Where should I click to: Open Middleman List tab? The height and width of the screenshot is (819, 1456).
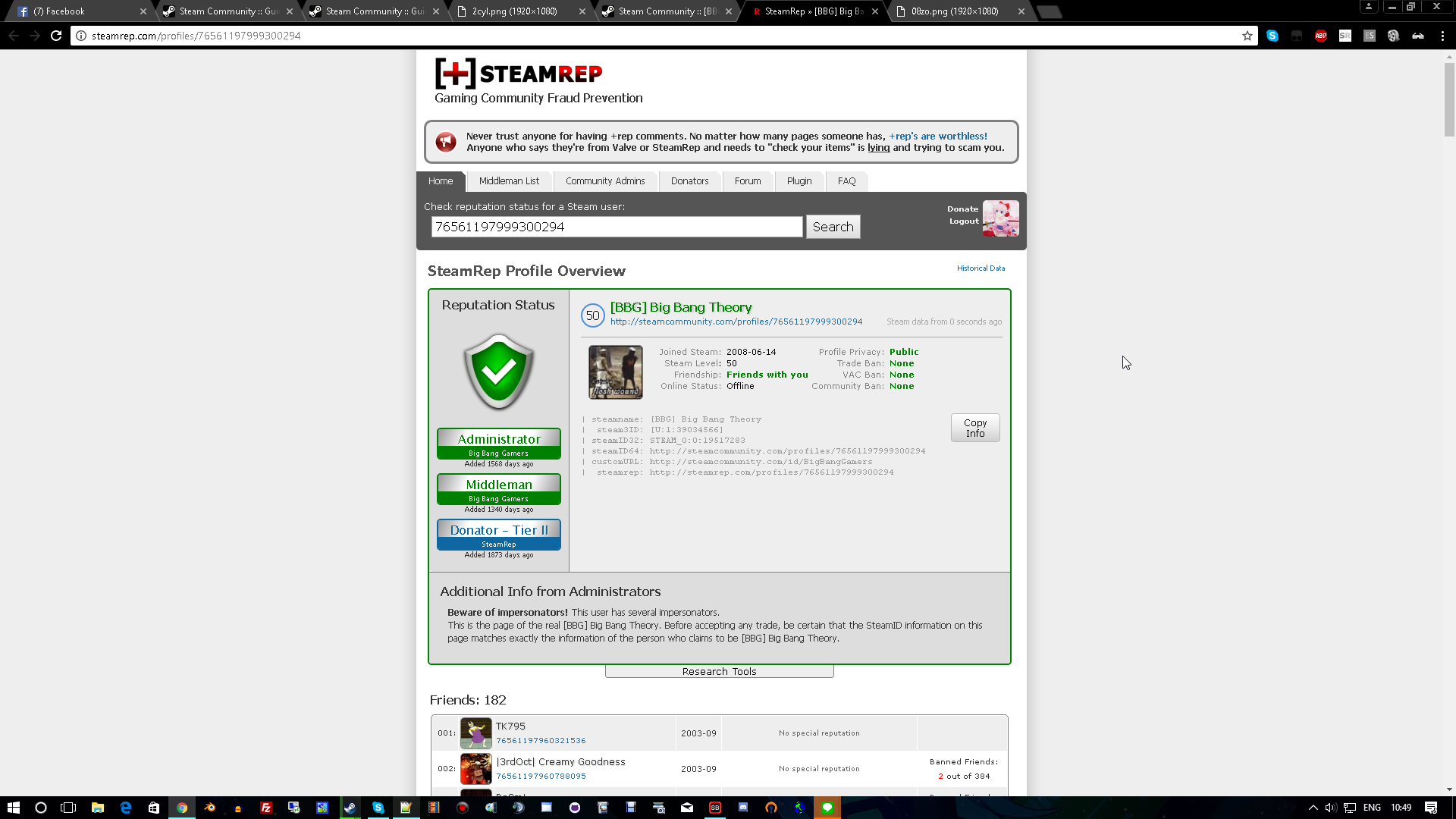[x=509, y=181]
